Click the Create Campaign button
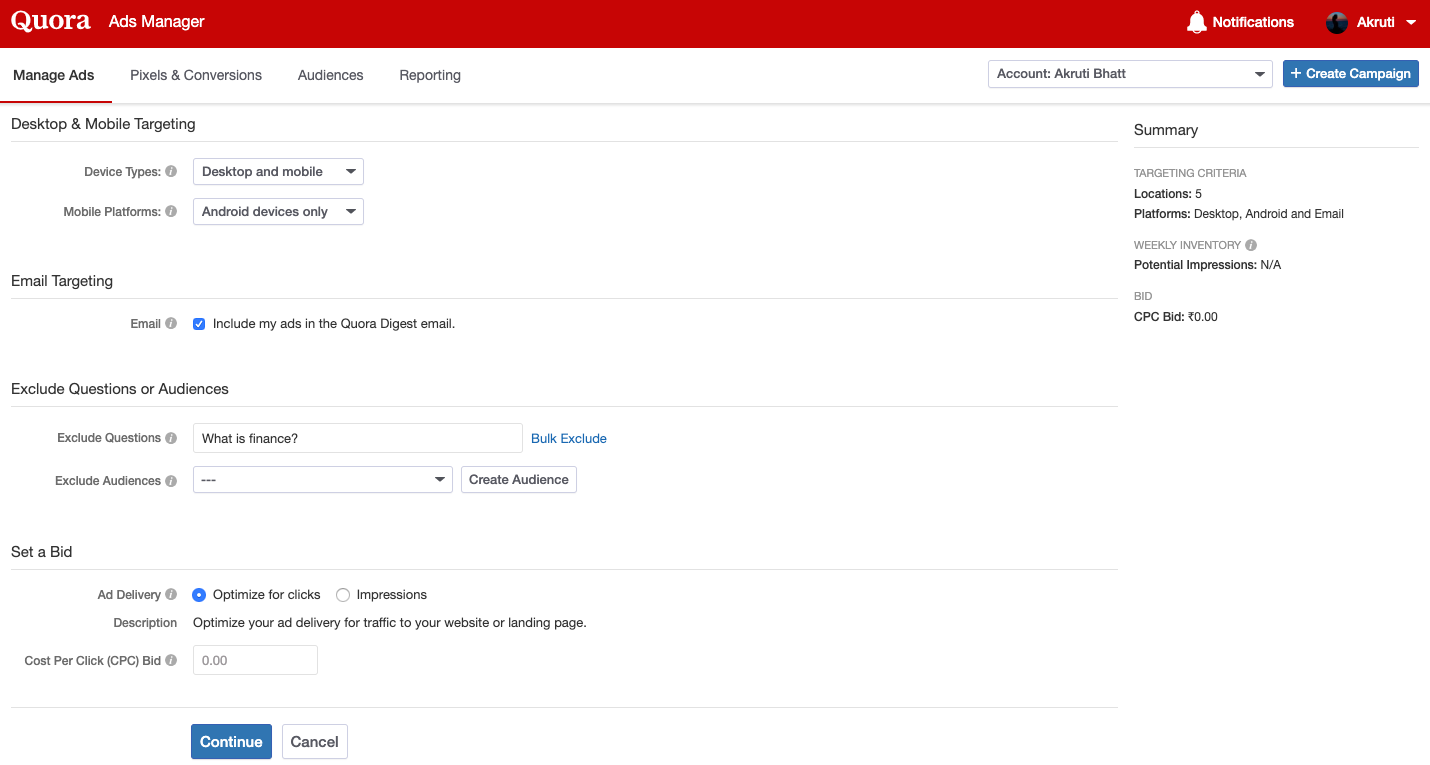The image size is (1430, 765). (1351, 74)
